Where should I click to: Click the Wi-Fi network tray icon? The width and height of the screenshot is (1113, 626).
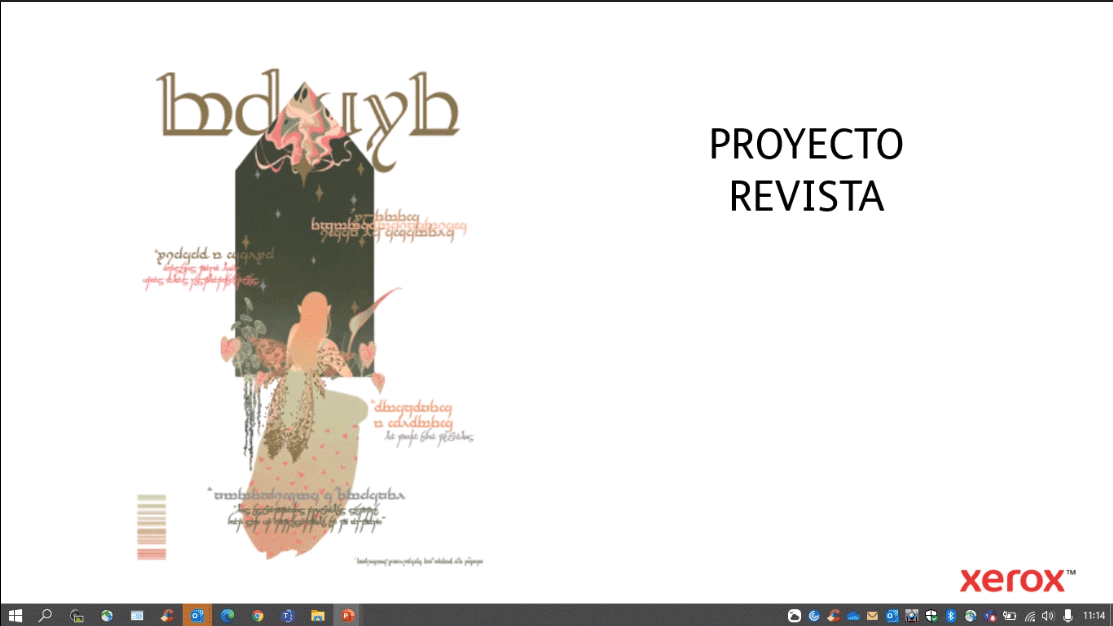[1030, 615]
